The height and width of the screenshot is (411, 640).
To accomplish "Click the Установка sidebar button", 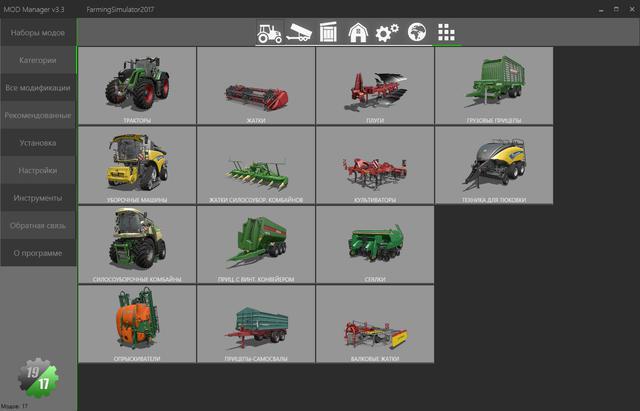I will [38, 143].
